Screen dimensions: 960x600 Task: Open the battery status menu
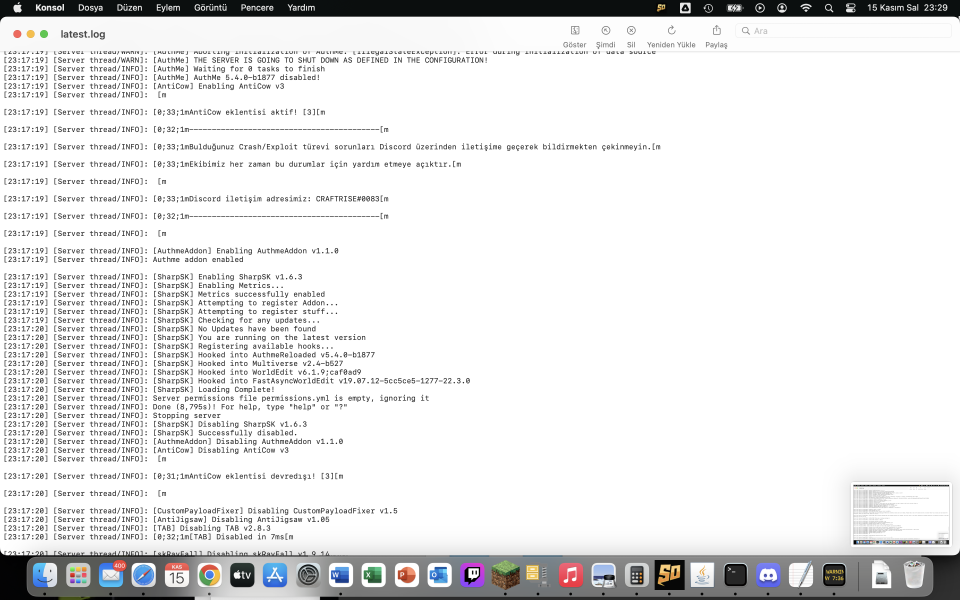pyautogui.click(x=735, y=8)
